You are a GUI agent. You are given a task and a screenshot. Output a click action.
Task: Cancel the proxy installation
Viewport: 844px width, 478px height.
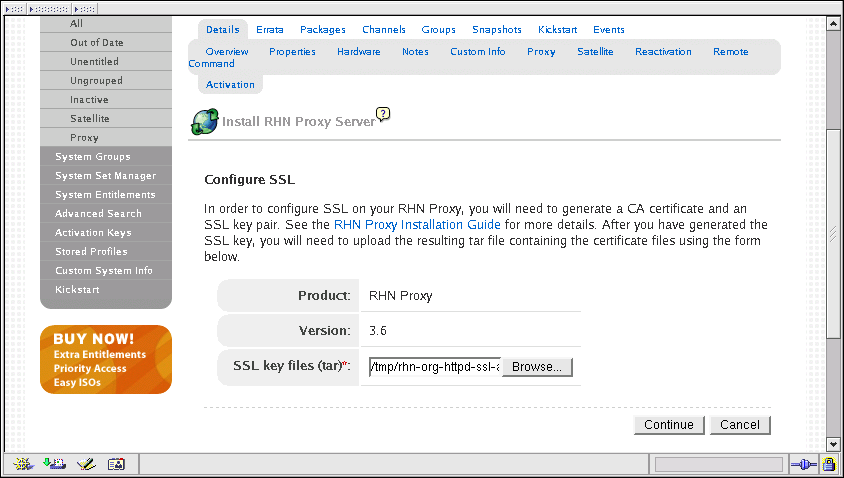point(740,425)
